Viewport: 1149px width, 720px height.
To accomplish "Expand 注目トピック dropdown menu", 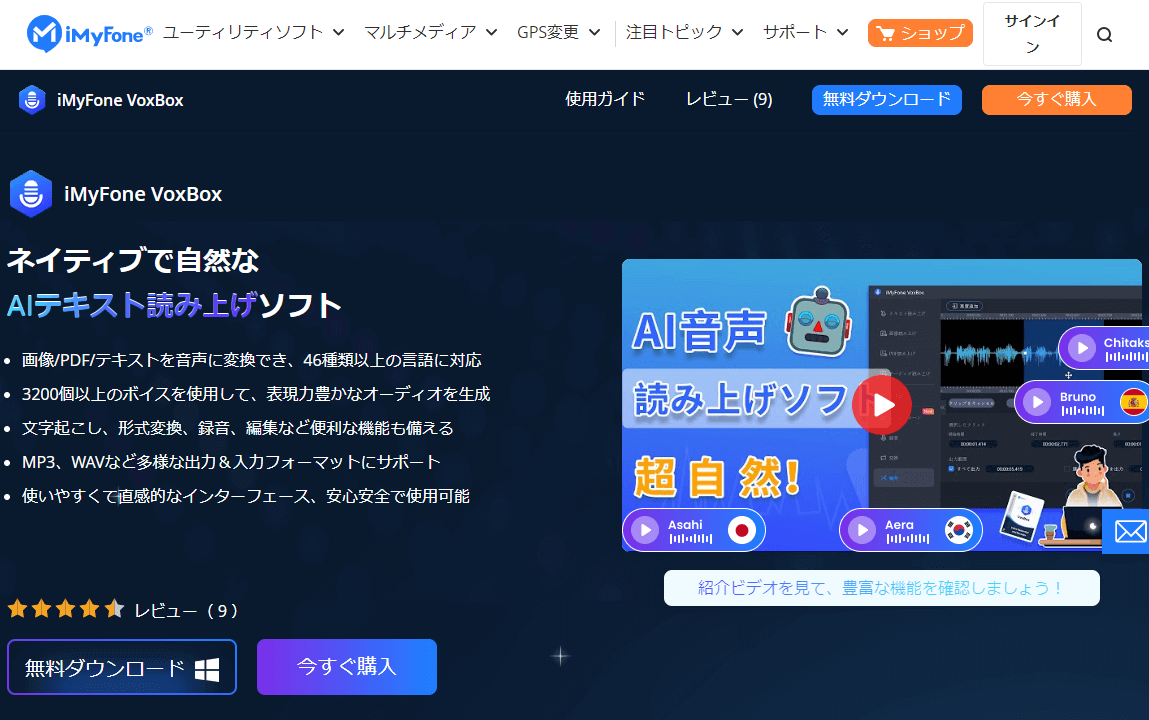I will pyautogui.click(x=684, y=32).
